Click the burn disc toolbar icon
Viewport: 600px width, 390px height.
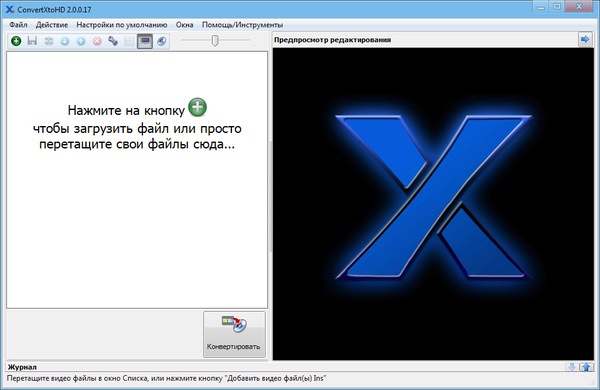click(x=161, y=41)
